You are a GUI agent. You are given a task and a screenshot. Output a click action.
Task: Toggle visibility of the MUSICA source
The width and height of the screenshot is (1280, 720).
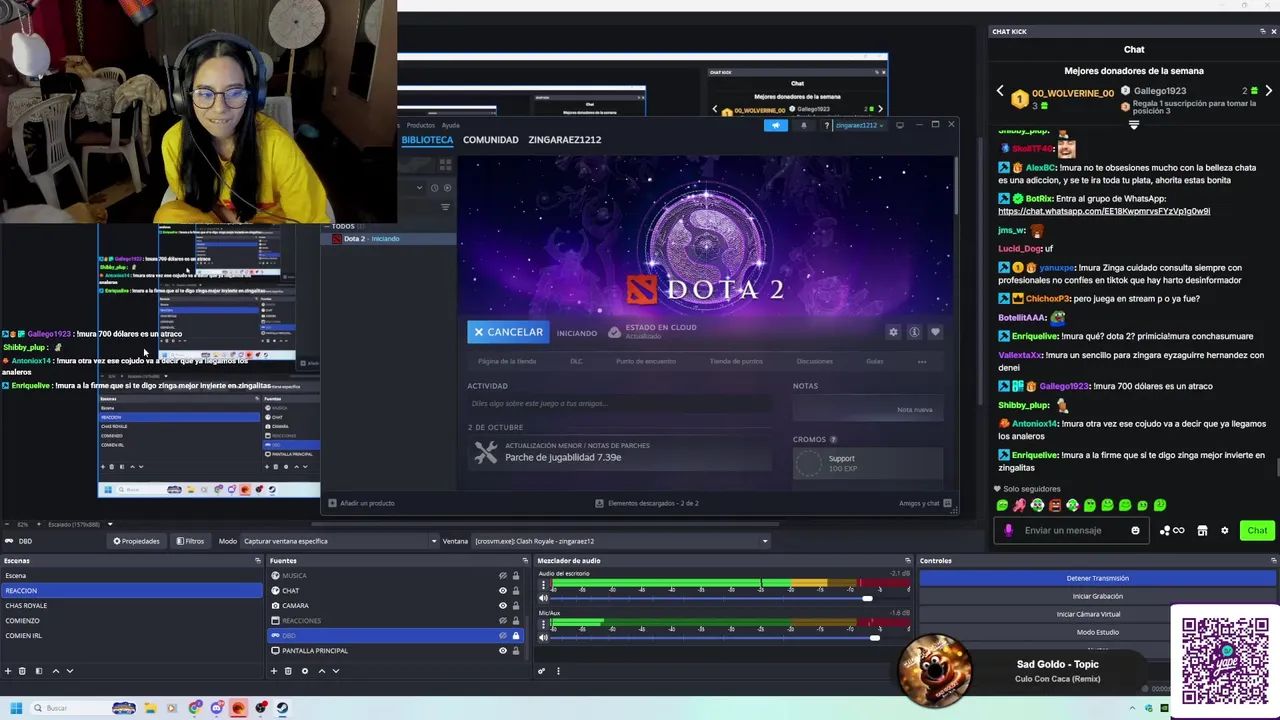click(x=503, y=576)
